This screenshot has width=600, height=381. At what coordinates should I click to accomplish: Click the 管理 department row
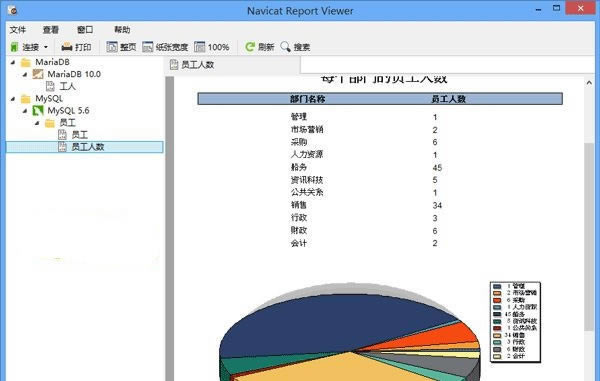[x=299, y=117]
